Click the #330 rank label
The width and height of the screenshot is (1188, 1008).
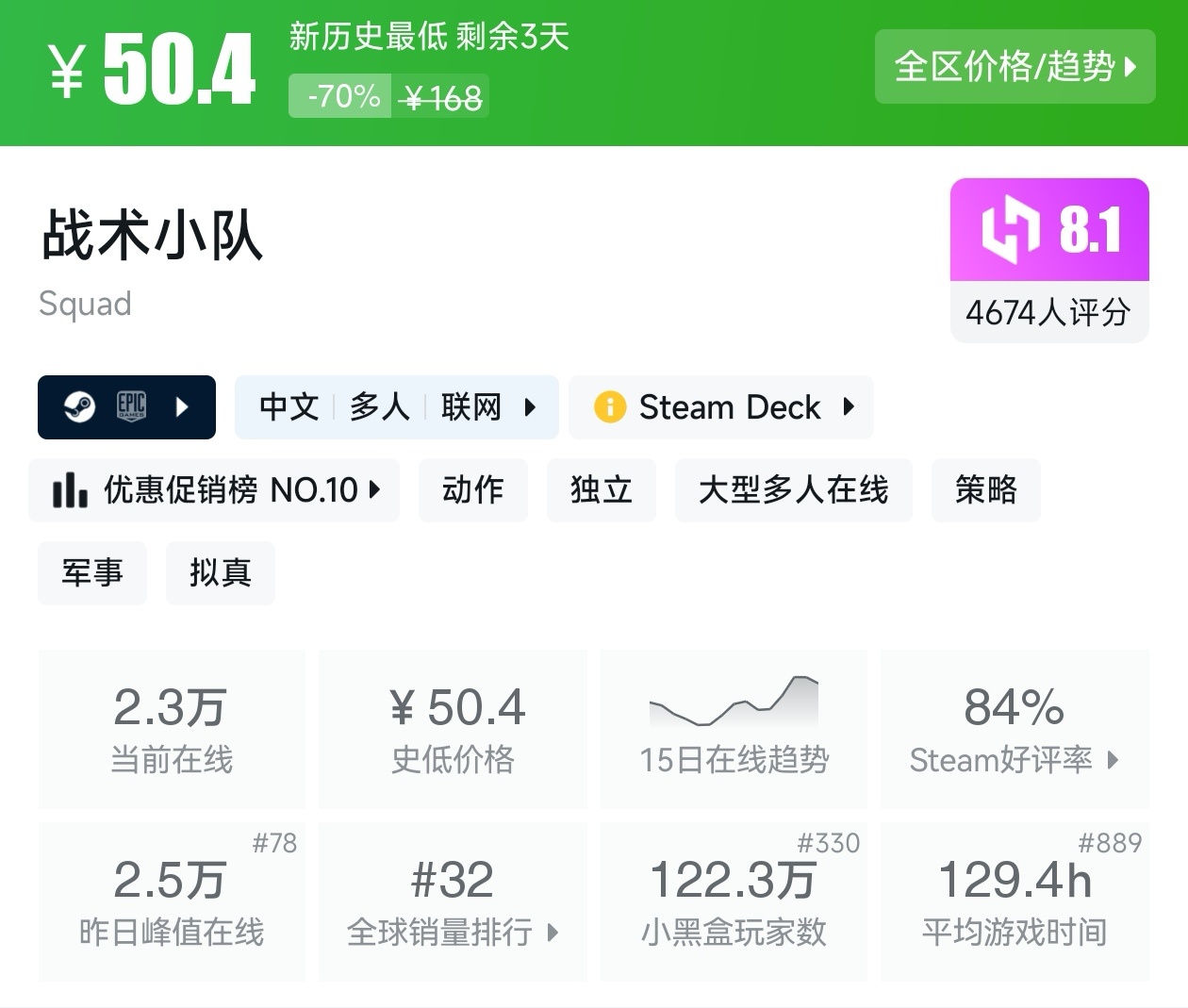click(x=829, y=842)
